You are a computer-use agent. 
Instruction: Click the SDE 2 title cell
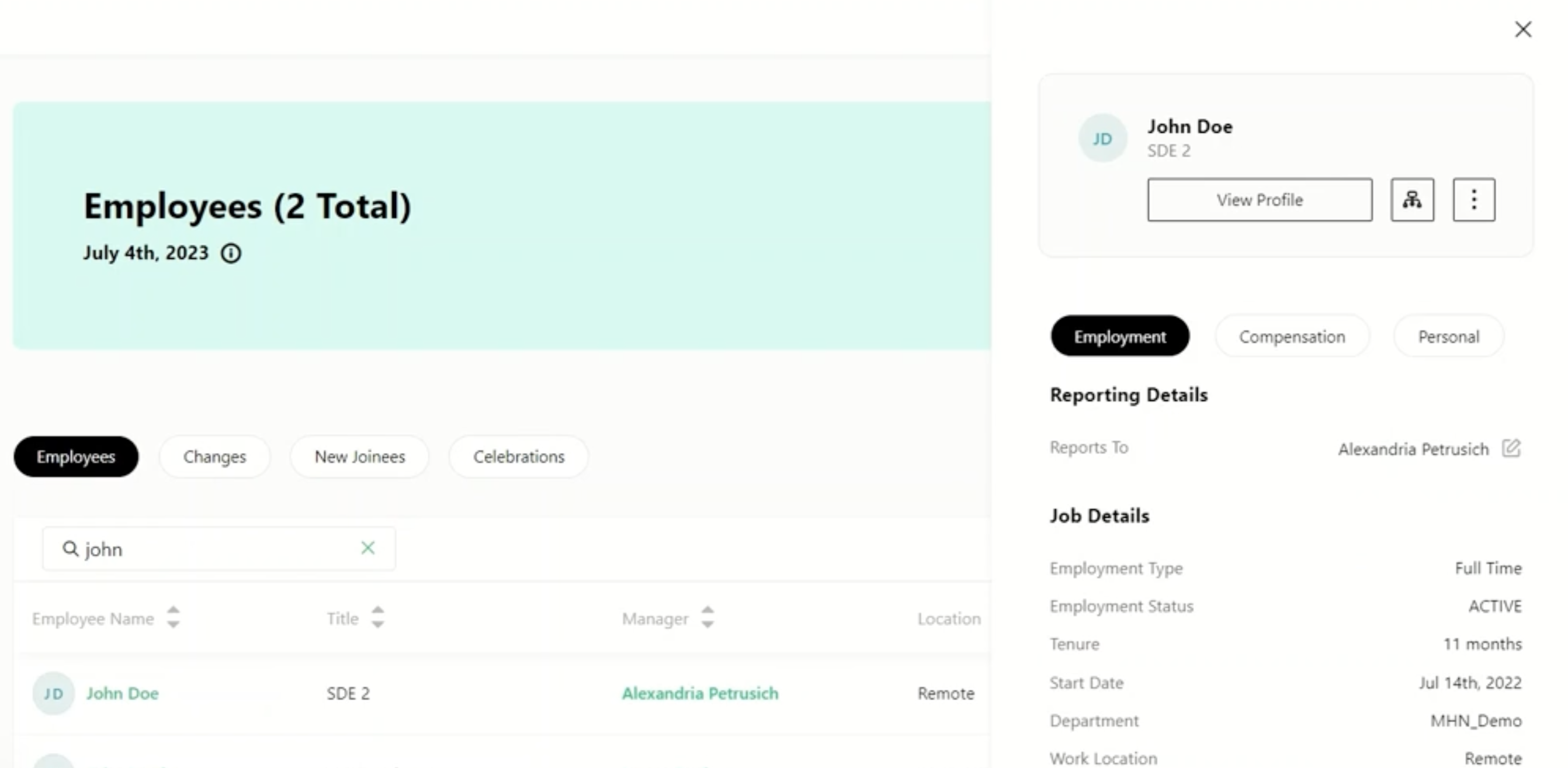[348, 693]
